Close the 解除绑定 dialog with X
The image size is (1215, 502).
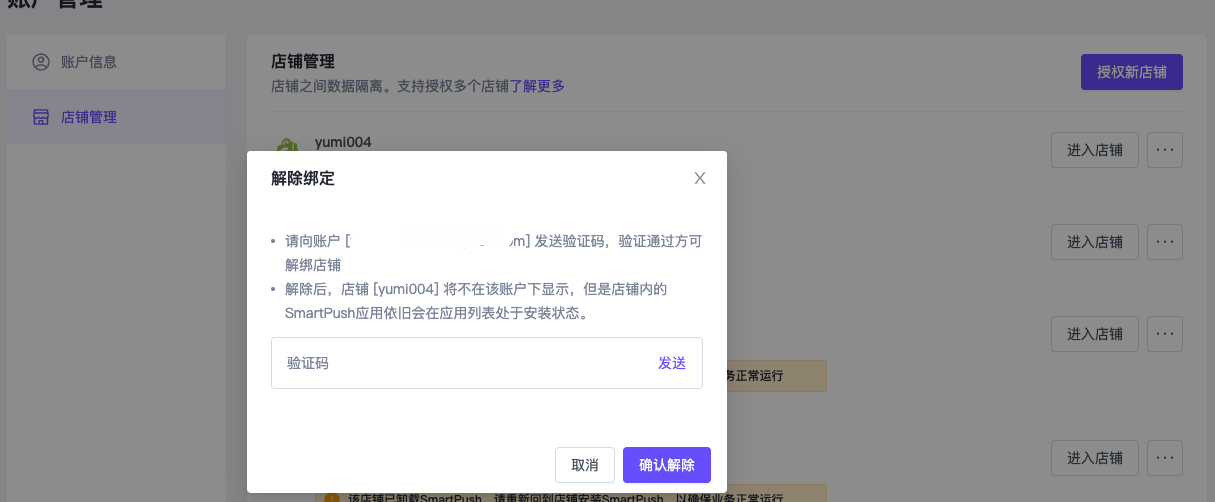click(700, 178)
